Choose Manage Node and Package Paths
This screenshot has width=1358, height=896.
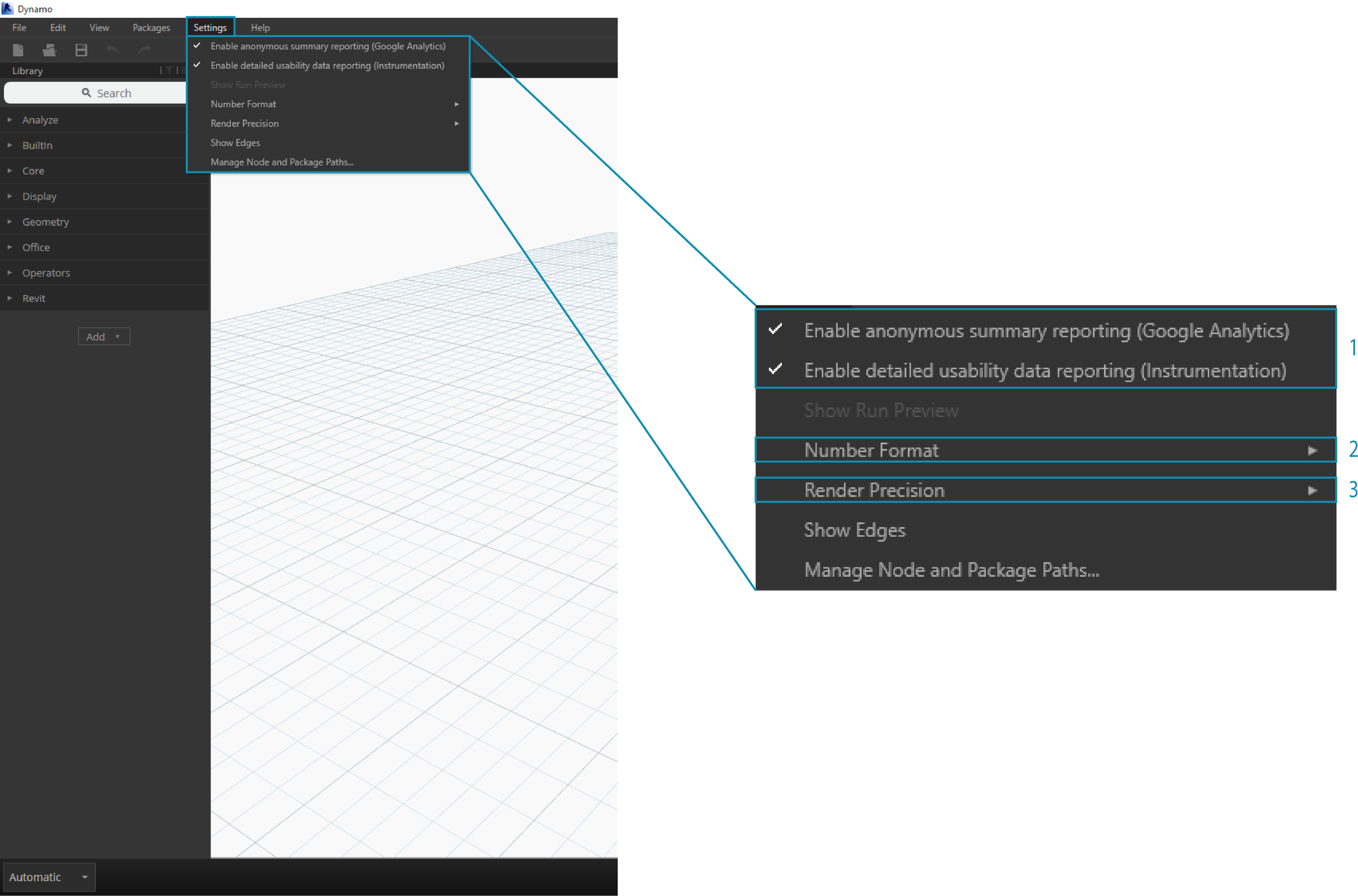[328, 162]
